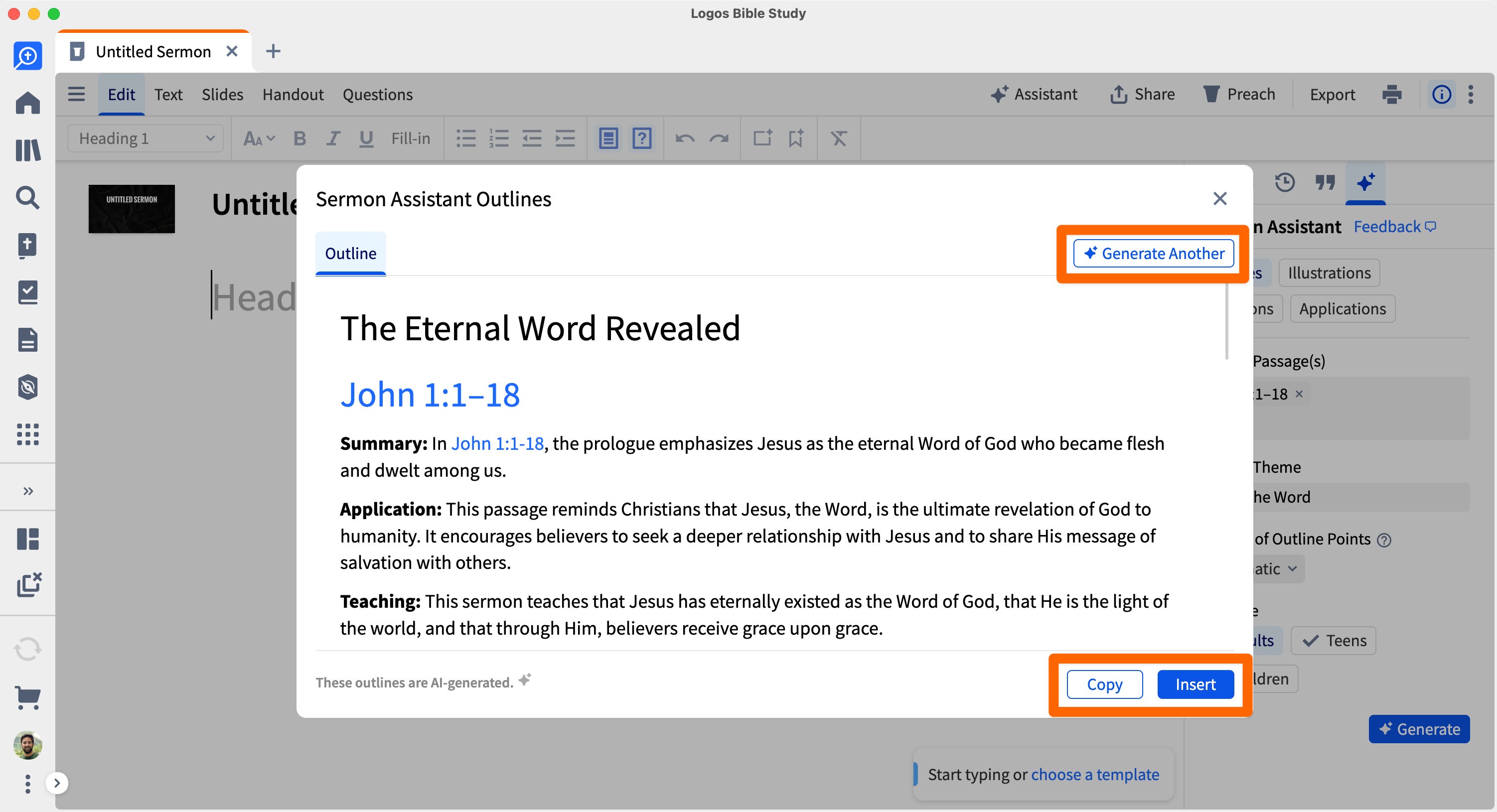
Task: Increase the indent
Action: pos(565,138)
